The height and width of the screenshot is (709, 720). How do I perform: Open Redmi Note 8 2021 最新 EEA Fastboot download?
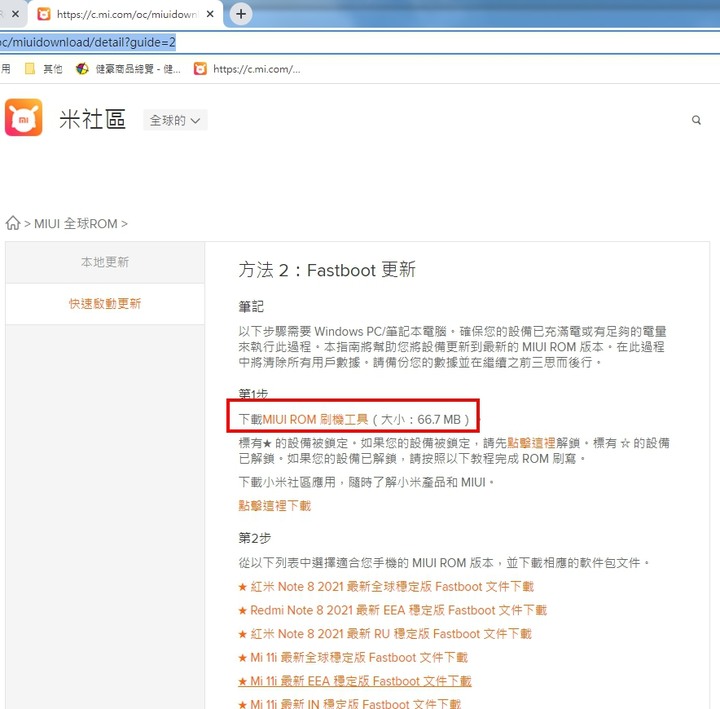click(x=393, y=610)
